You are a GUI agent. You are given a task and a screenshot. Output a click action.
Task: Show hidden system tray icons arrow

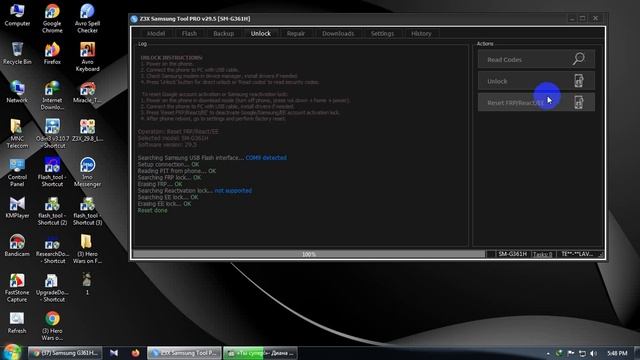coord(548,353)
